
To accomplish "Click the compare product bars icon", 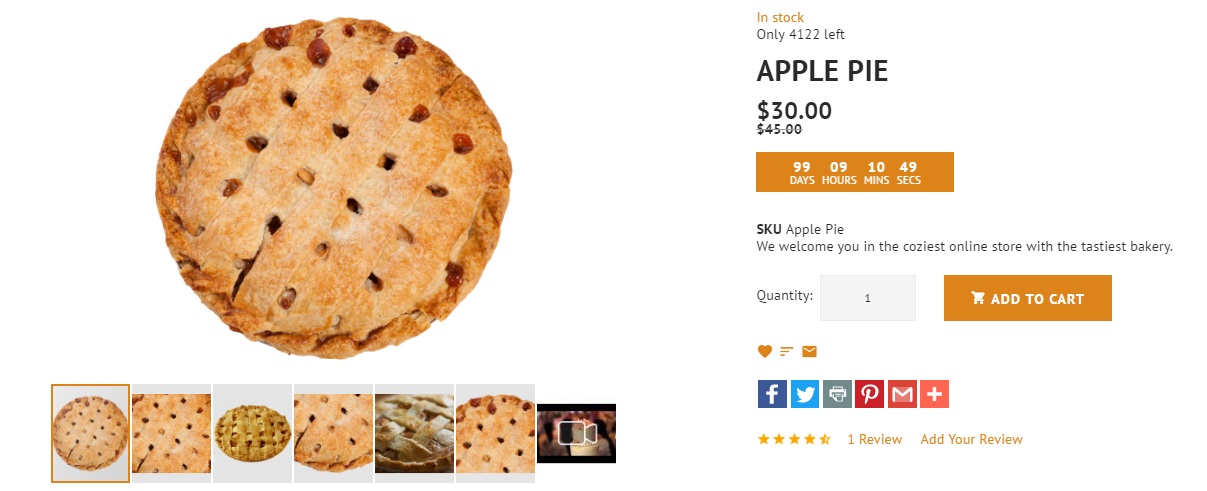I will click(787, 351).
